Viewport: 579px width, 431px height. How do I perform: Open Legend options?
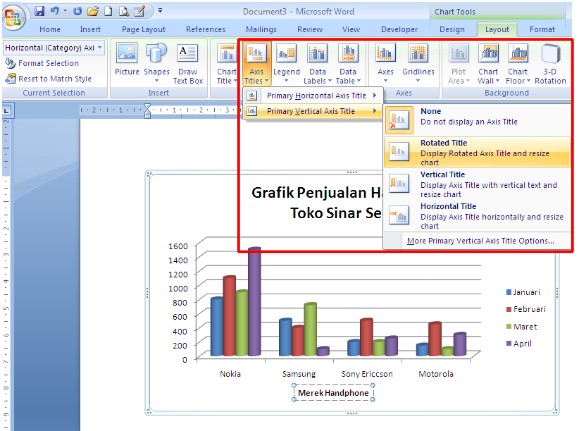tap(286, 63)
